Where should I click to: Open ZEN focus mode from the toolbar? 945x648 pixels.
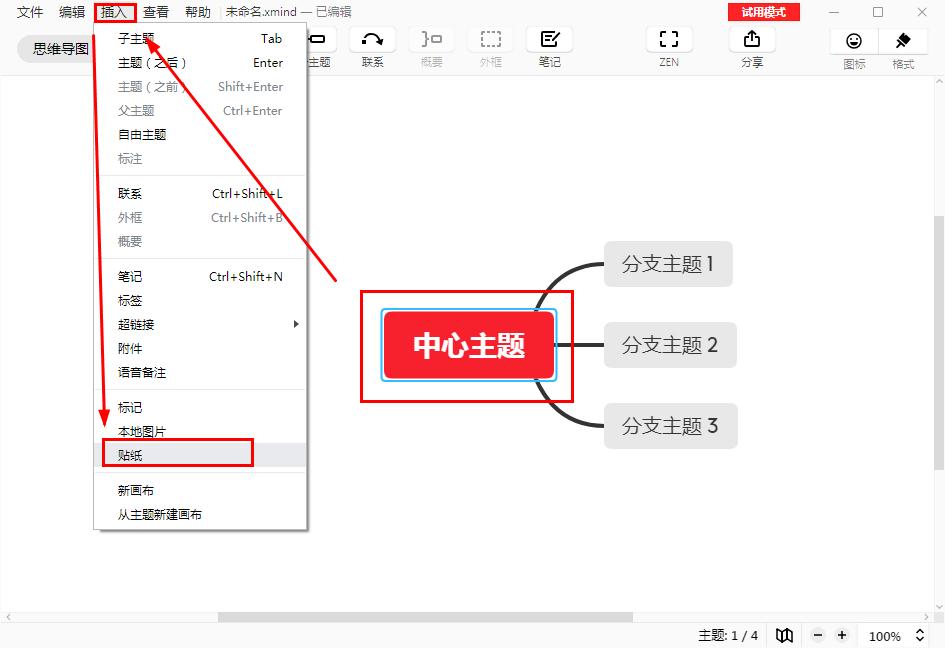[668, 47]
